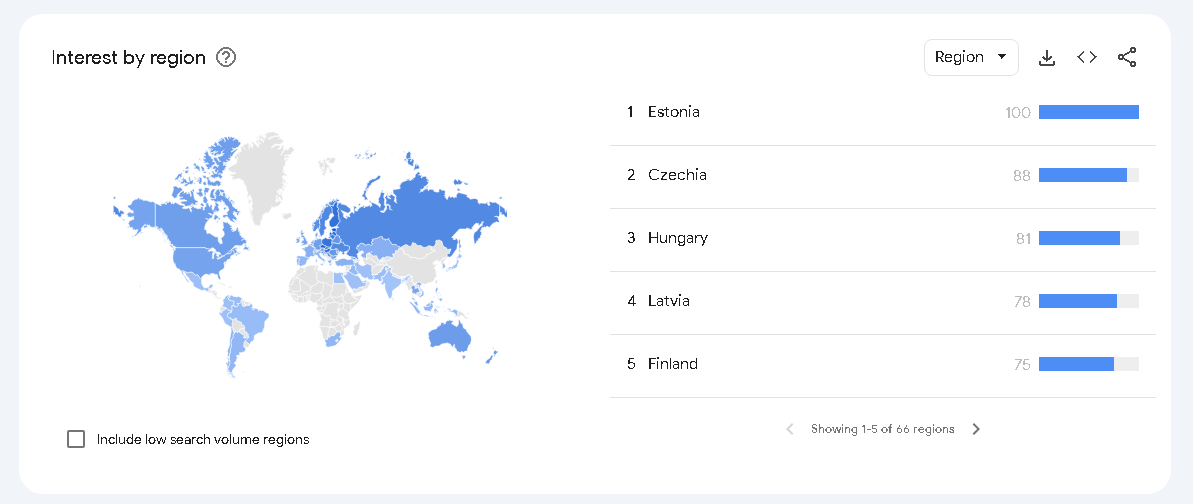The height and width of the screenshot is (504, 1193).
Task: Open the Interest by region help icon
Action: 226,58
